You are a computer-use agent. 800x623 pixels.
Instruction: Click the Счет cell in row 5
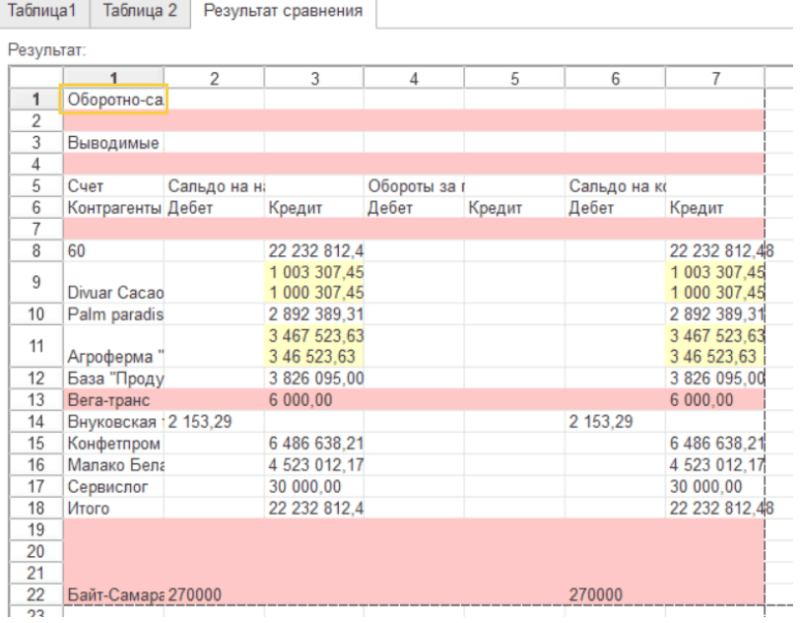(113, 186)
